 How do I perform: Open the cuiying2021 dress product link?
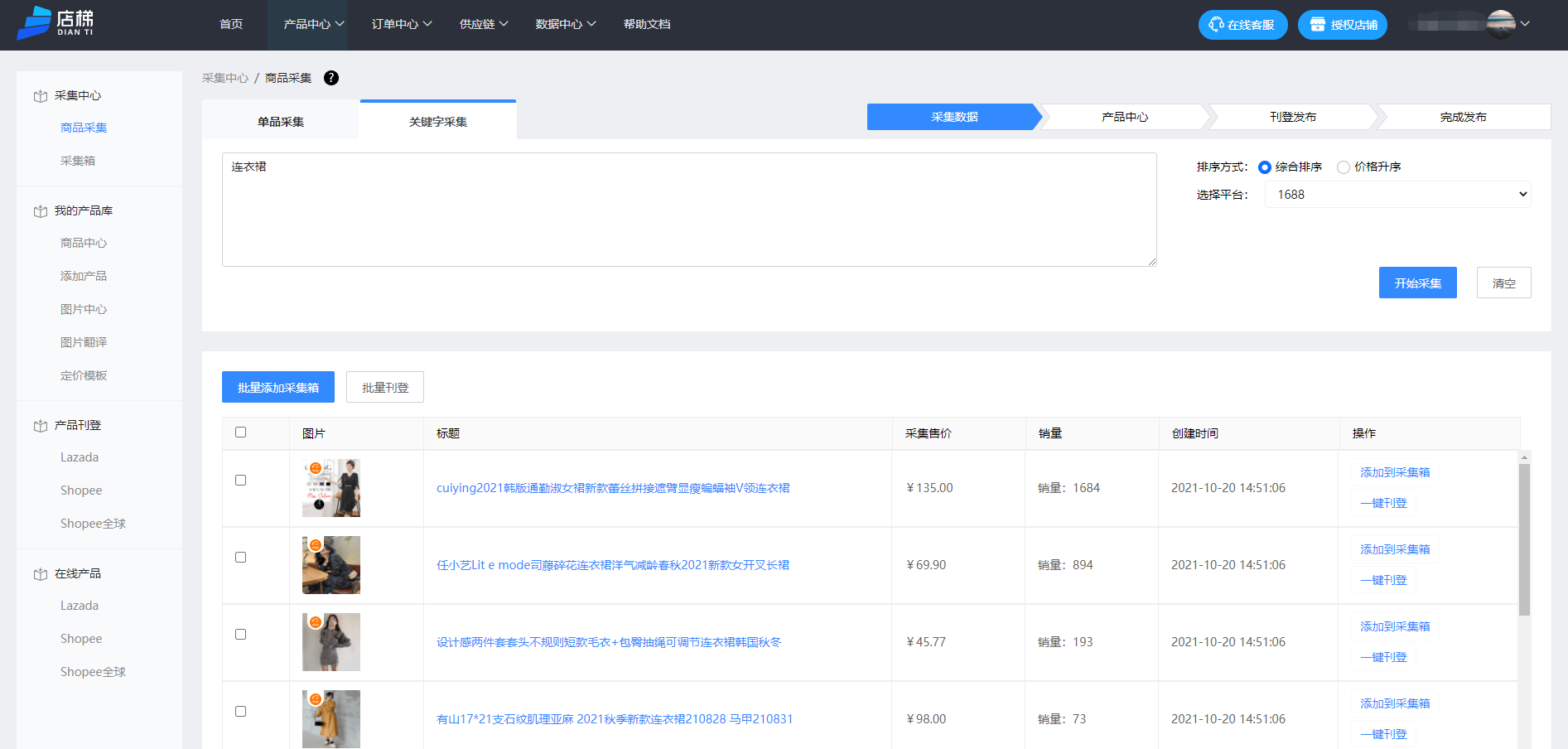point(612,488)
